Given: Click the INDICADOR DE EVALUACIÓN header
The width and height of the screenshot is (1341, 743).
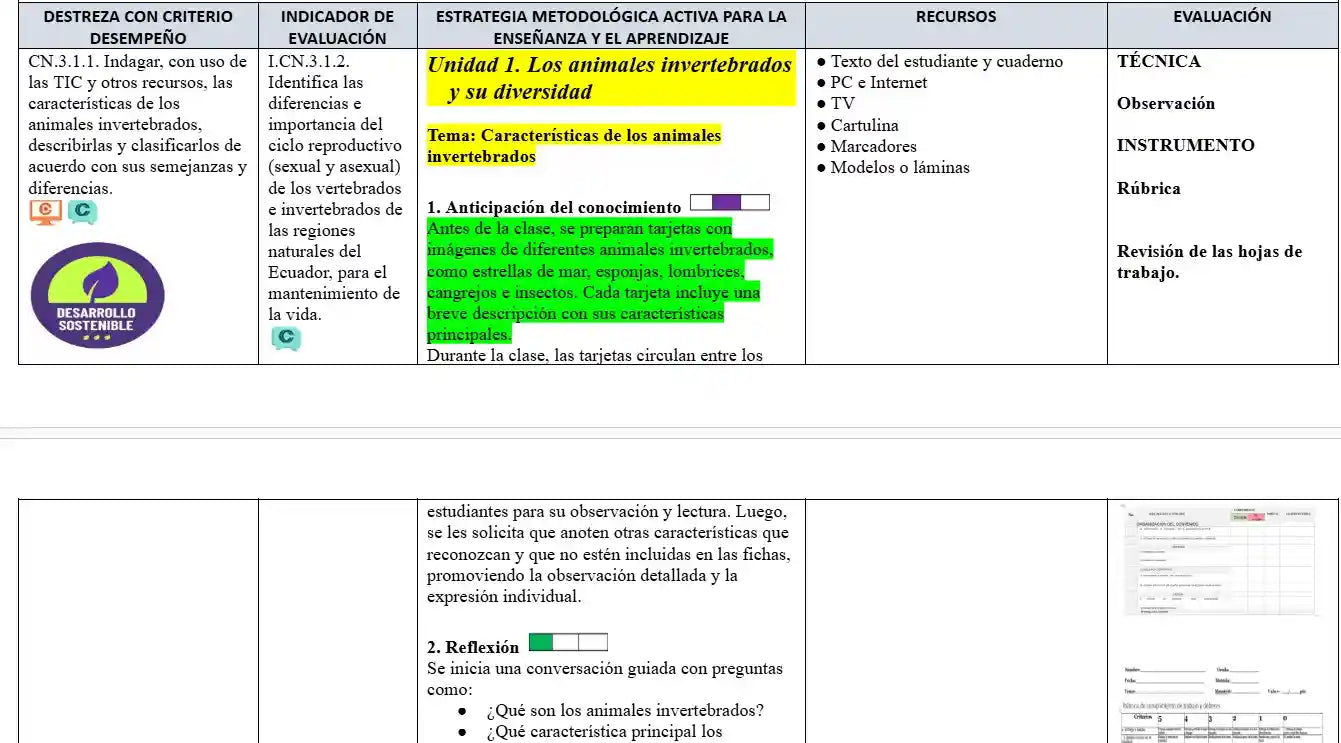Looking at the screenshot, I should 337,27.
